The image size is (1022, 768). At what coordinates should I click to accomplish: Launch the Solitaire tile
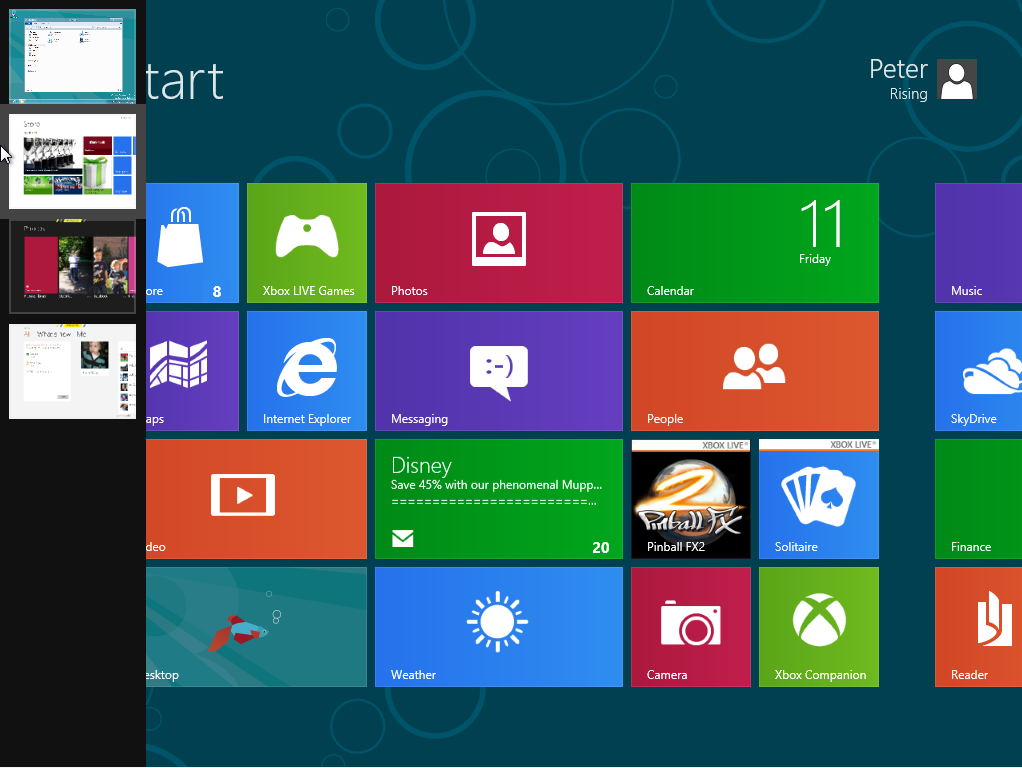(x=819, y=499)
